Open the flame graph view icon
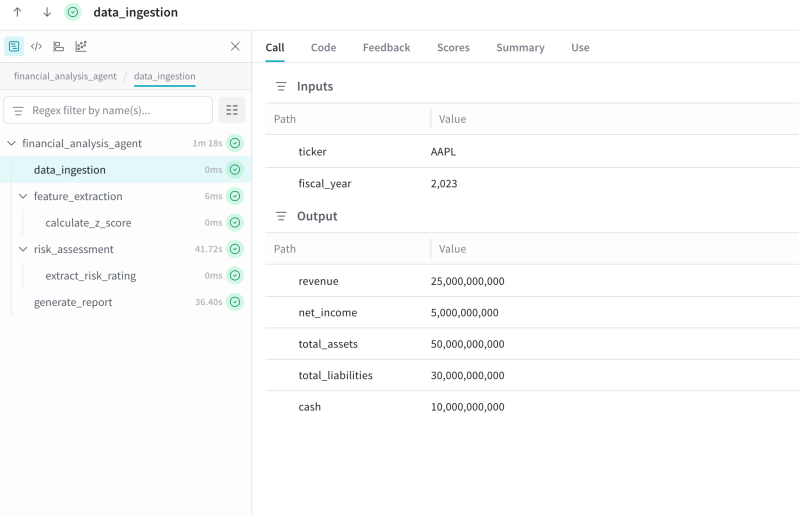The width and height of the screenshot is (799, 516). [x=59, y=46]
